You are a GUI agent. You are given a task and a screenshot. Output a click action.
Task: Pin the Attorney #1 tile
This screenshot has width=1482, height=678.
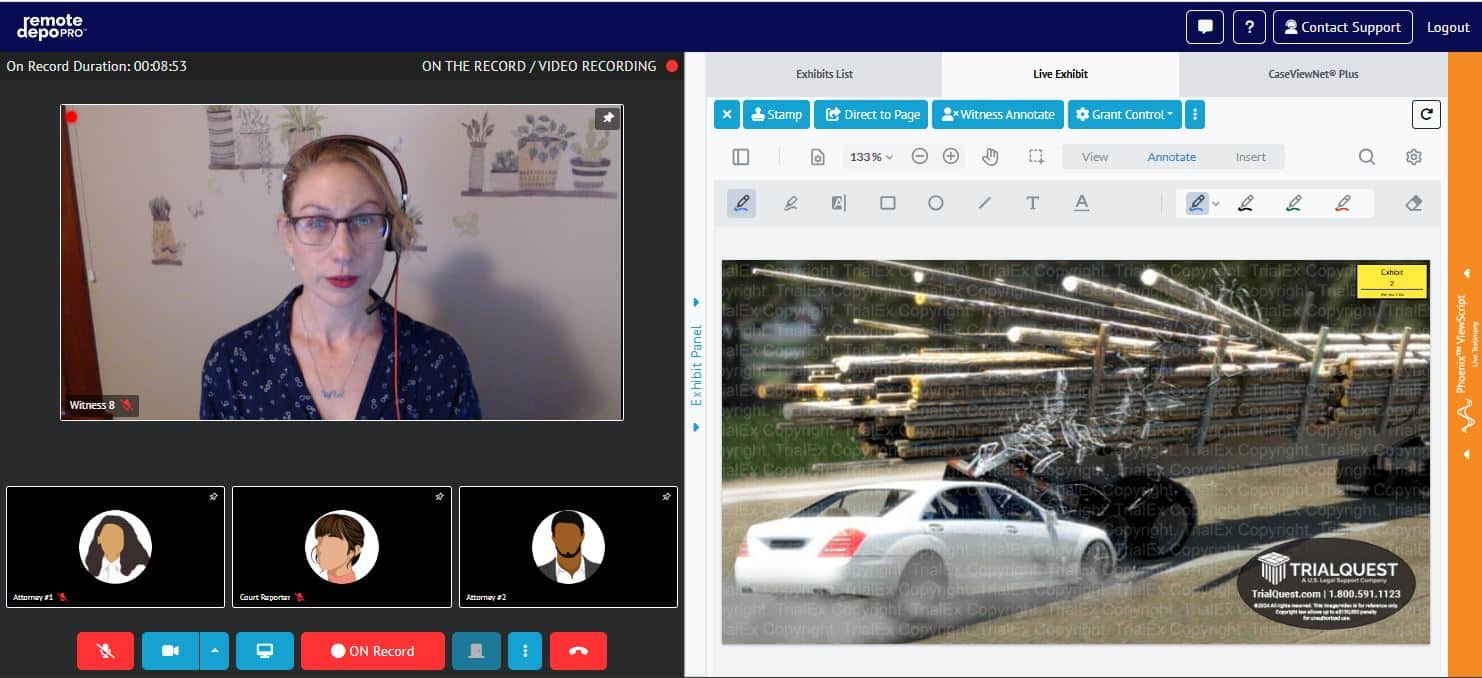[213, 496]
